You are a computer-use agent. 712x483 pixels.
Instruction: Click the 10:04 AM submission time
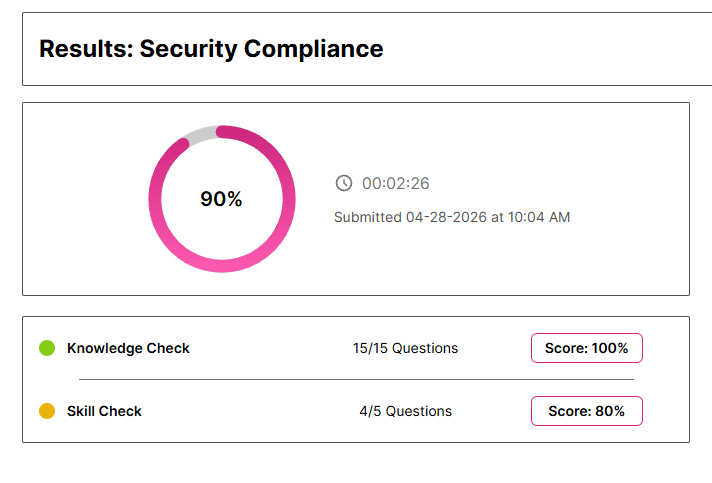(x=539, y=217)
